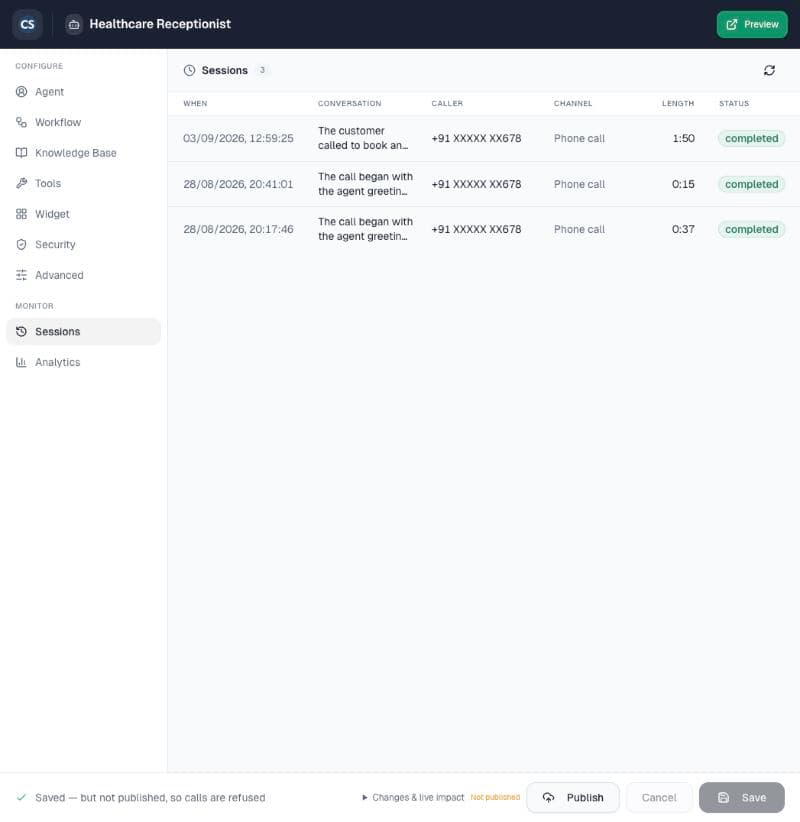
Task: Click the robot icon beside Healthcare Receptionist
Action: (74, 24)
